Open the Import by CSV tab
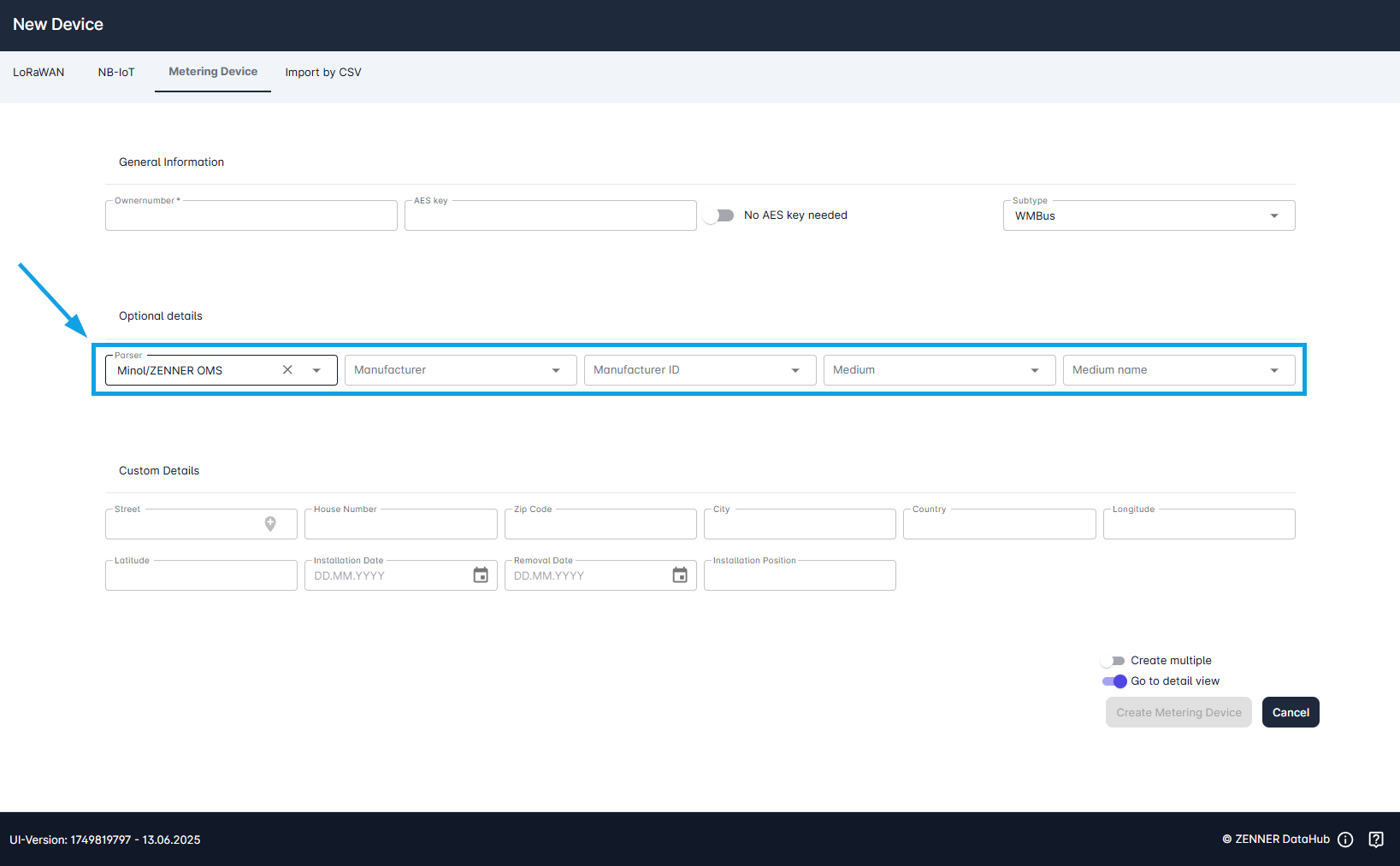Viewport: 1400px width, 866px height. (323, 73)
